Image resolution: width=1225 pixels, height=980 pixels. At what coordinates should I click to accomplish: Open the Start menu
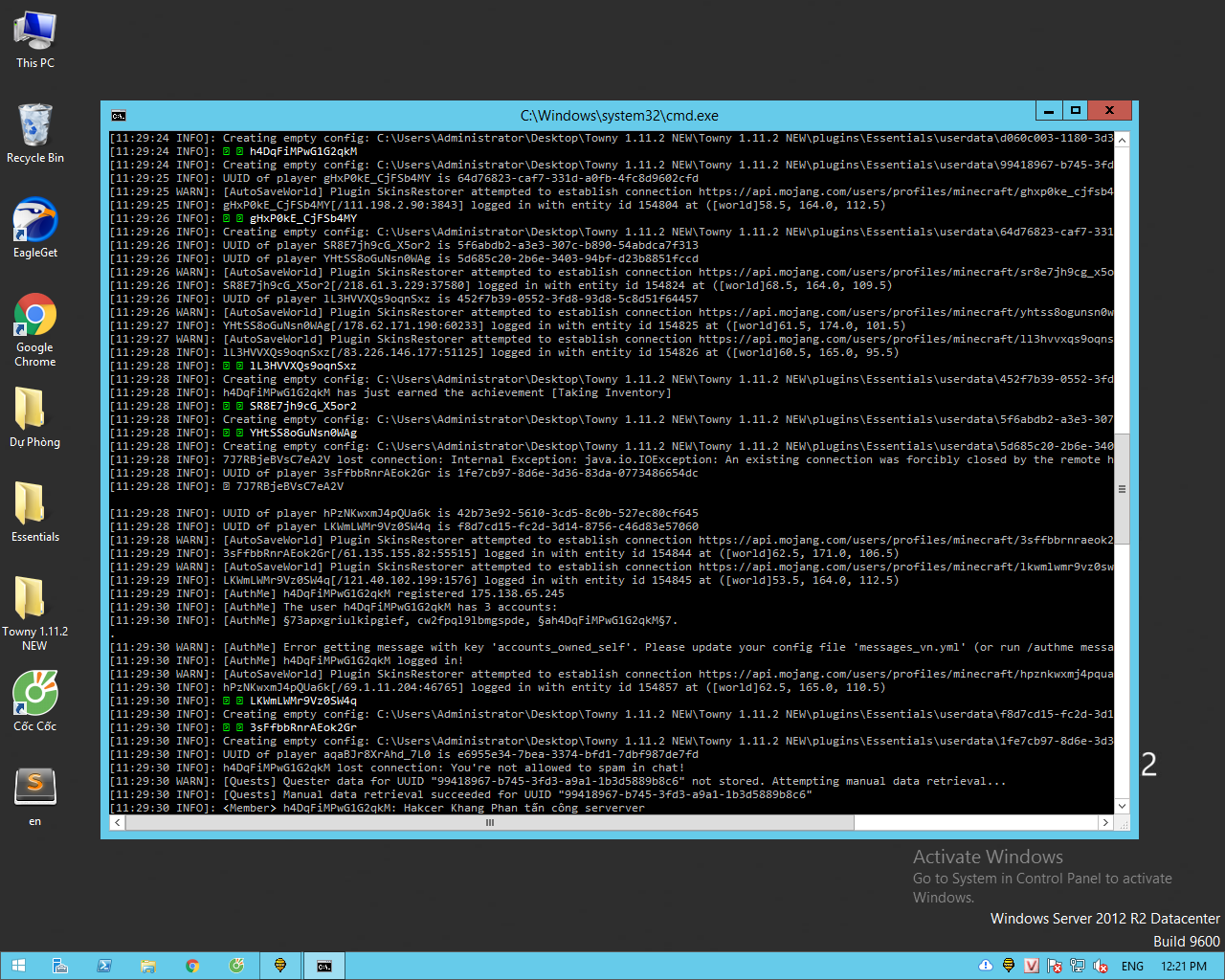[x=17, y=966]
